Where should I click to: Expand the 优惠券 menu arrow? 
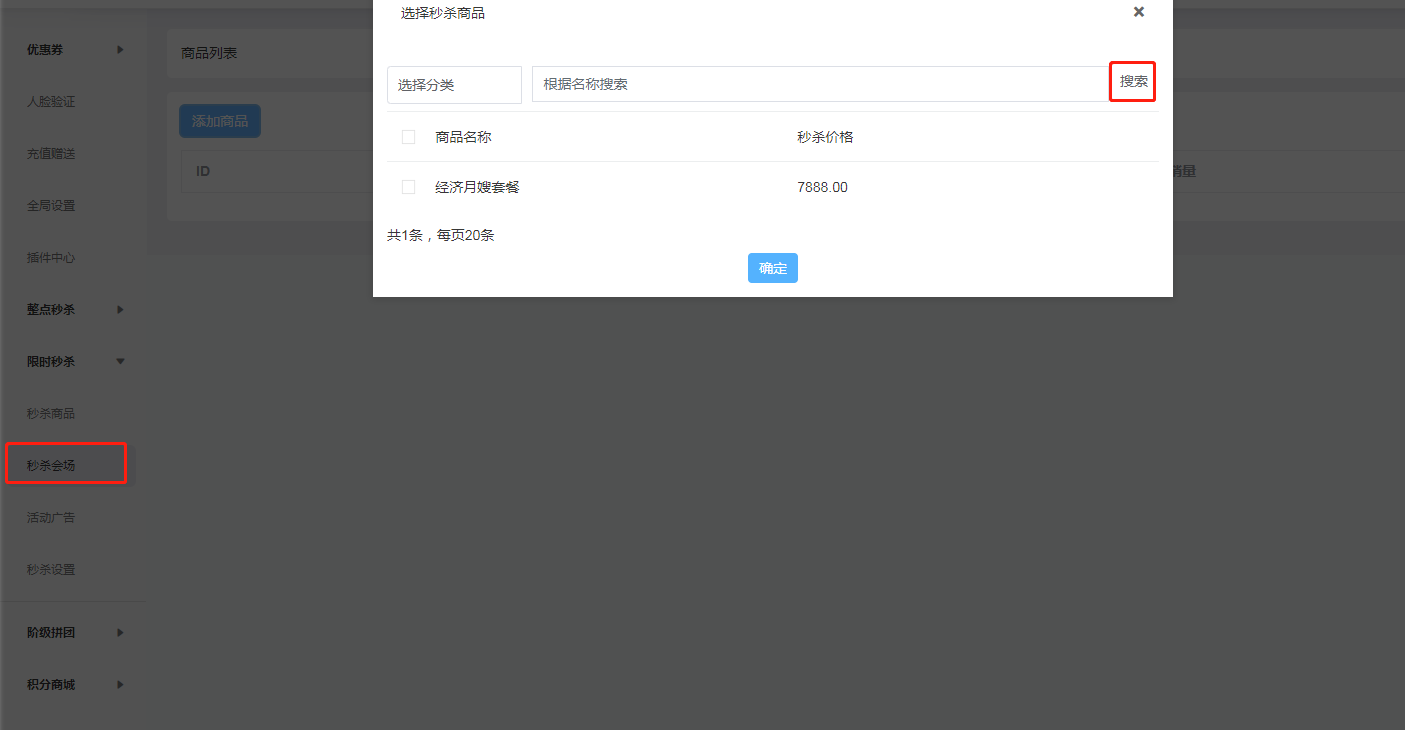click(120, 49)
